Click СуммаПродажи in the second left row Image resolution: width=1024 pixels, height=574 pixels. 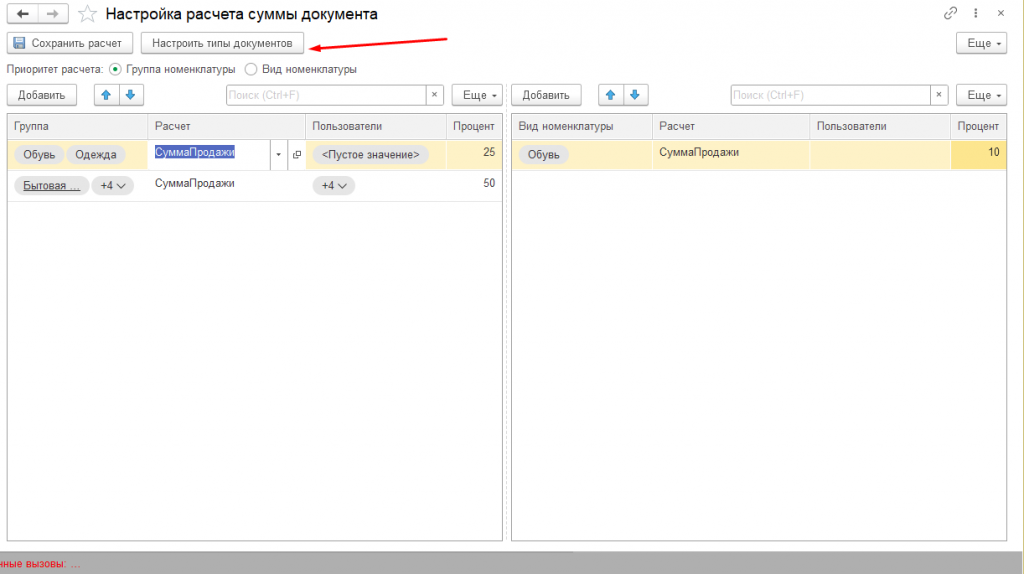195,183
